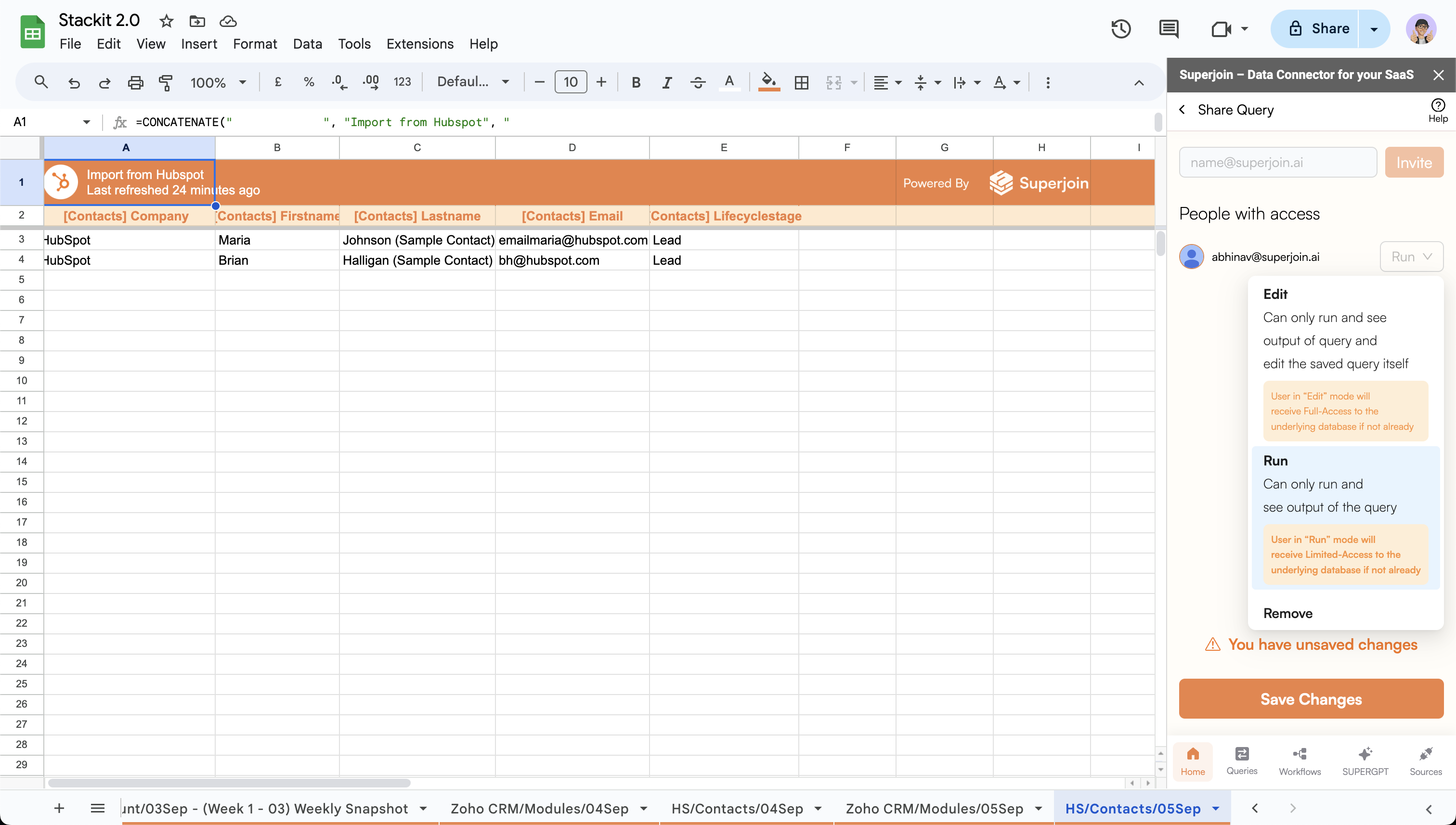Toggle strikethrough formatting
The width and height of the screenshot is (1456, 825).
click(x=698, y=83)
